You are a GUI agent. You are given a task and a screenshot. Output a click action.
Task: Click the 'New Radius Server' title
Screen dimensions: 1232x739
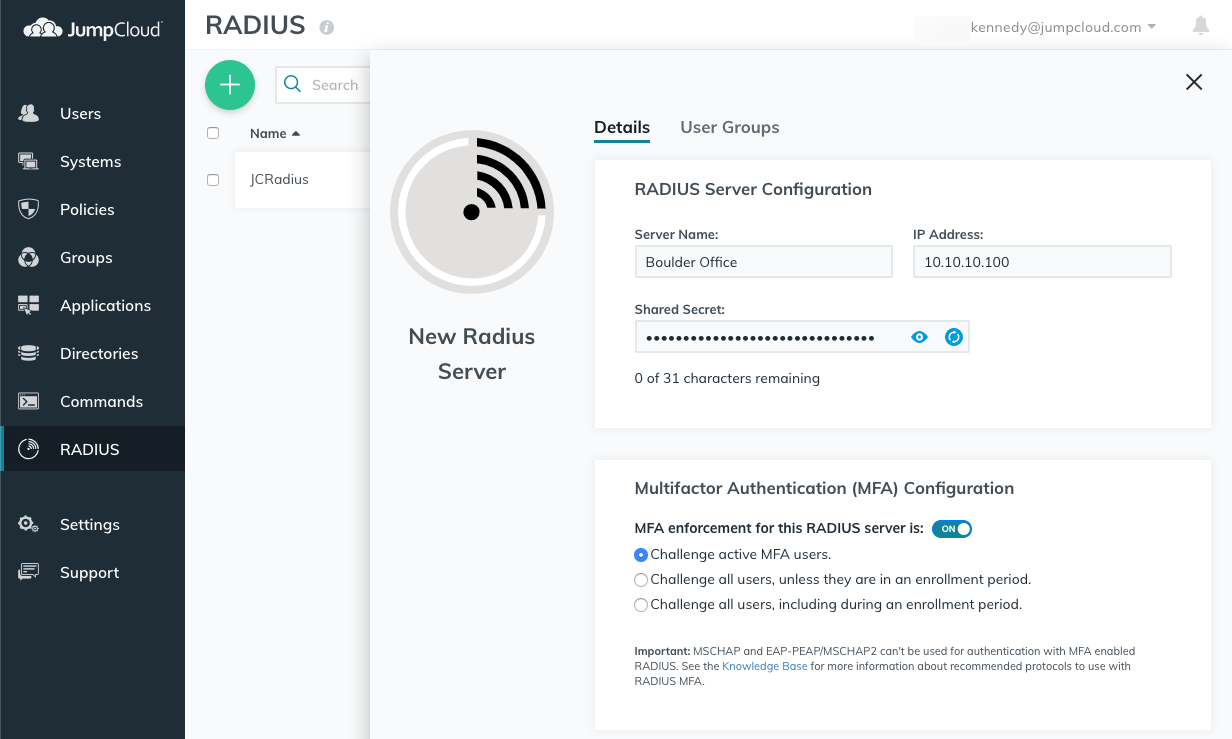[x=472, y=354]
